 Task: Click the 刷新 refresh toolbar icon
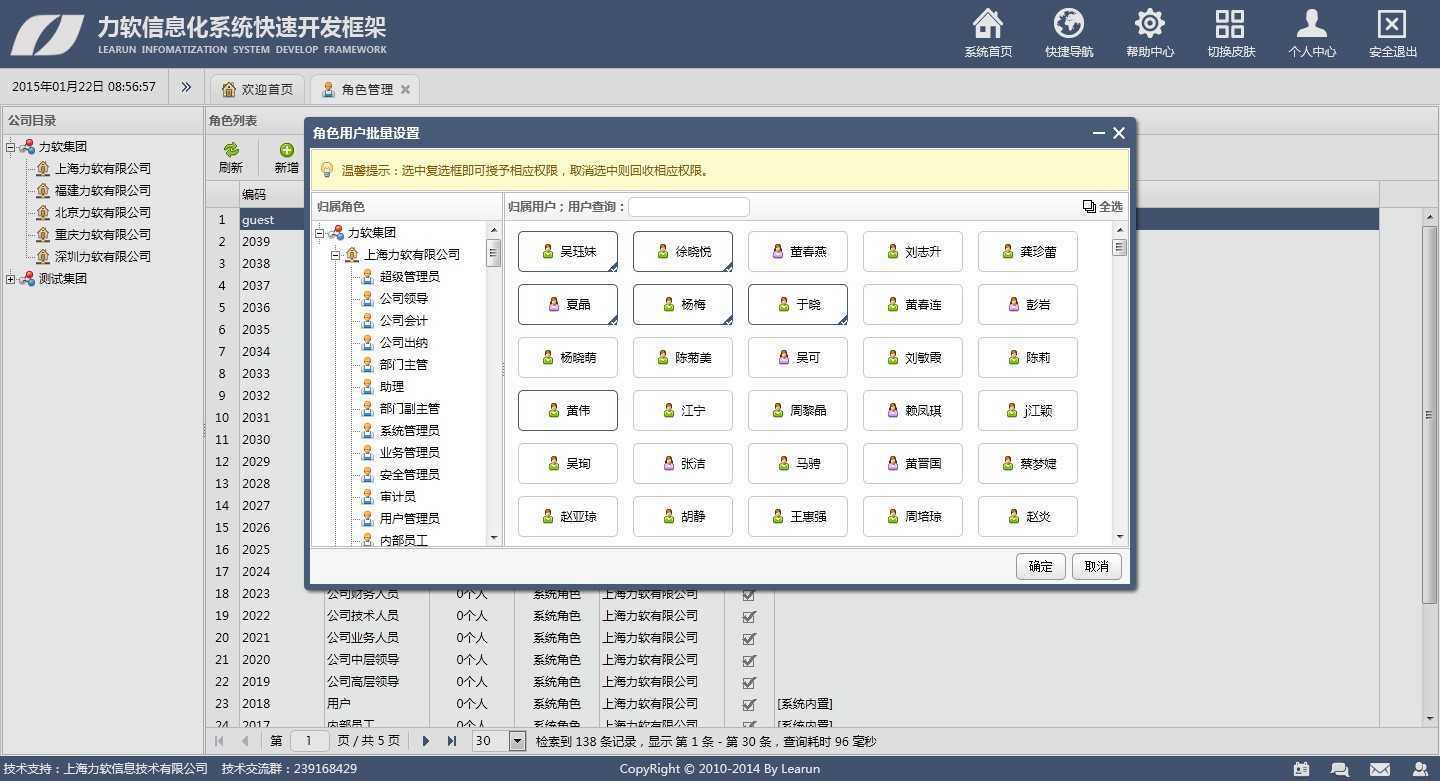[231, 150]
